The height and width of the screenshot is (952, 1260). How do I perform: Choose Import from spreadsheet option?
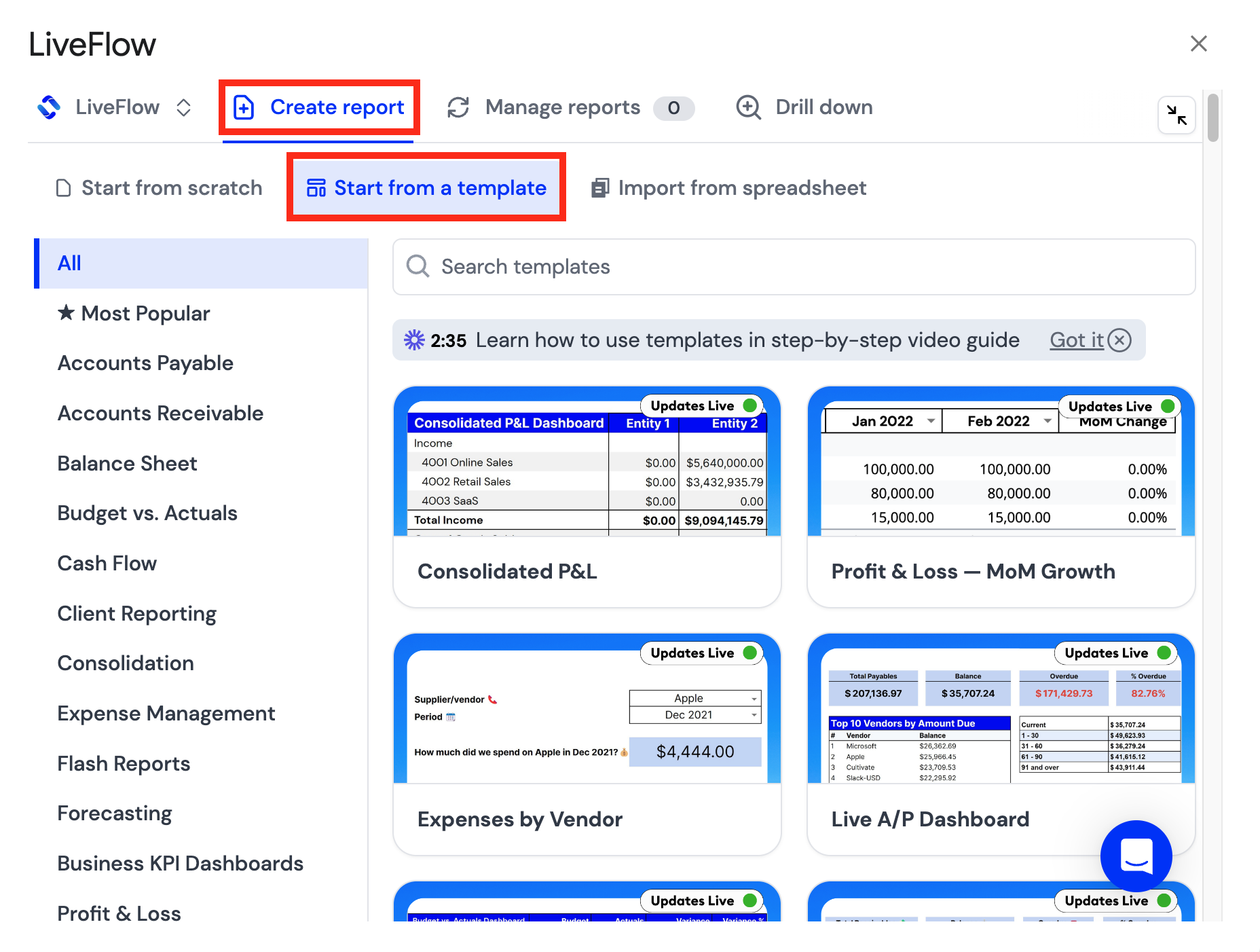(x=728, y=188)
